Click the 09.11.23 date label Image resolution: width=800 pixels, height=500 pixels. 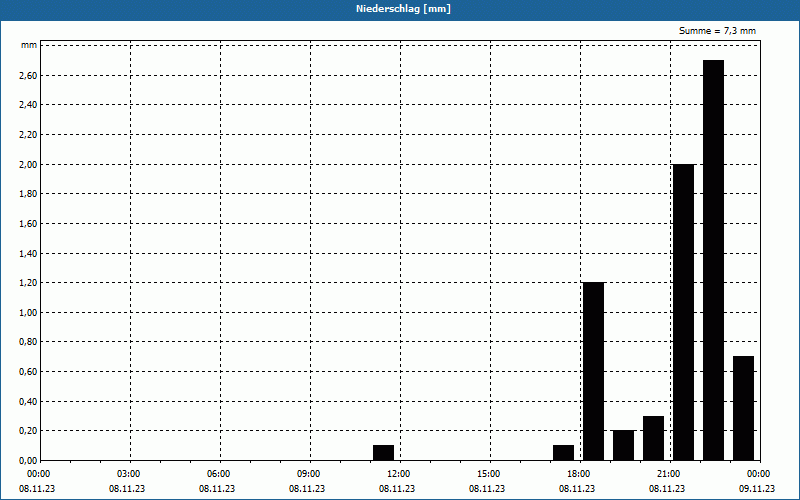[757, 488]
